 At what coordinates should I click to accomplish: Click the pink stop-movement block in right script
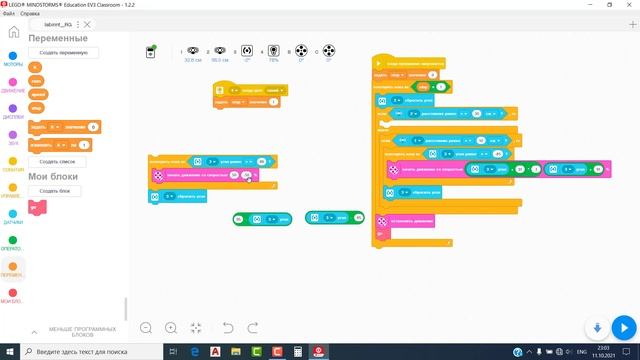[x=404, y=221]
